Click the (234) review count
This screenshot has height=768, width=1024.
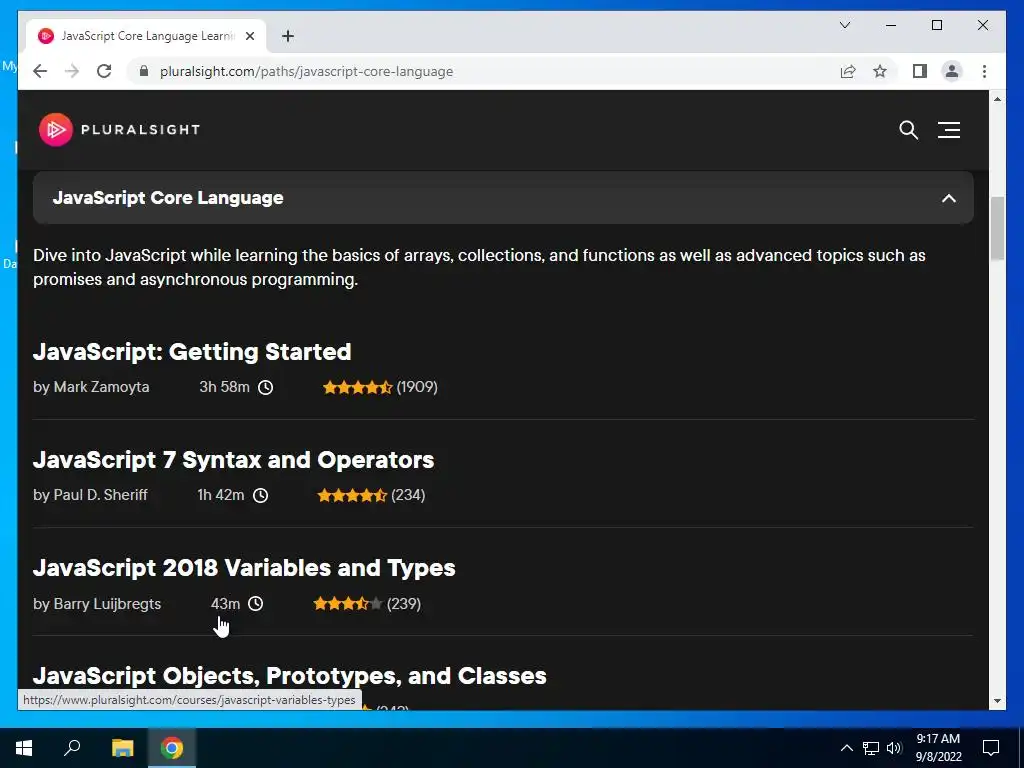pos(408,495)
